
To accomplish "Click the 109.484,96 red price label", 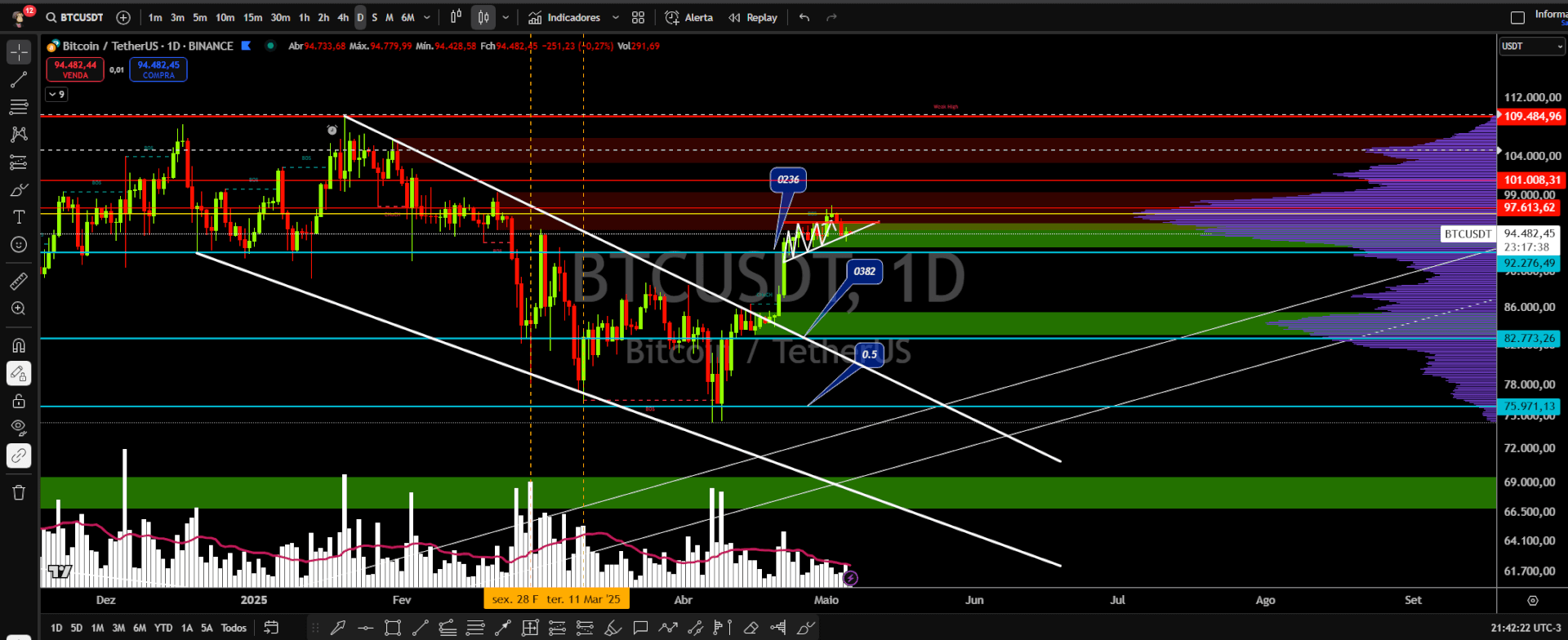I will coord(1532,116).
